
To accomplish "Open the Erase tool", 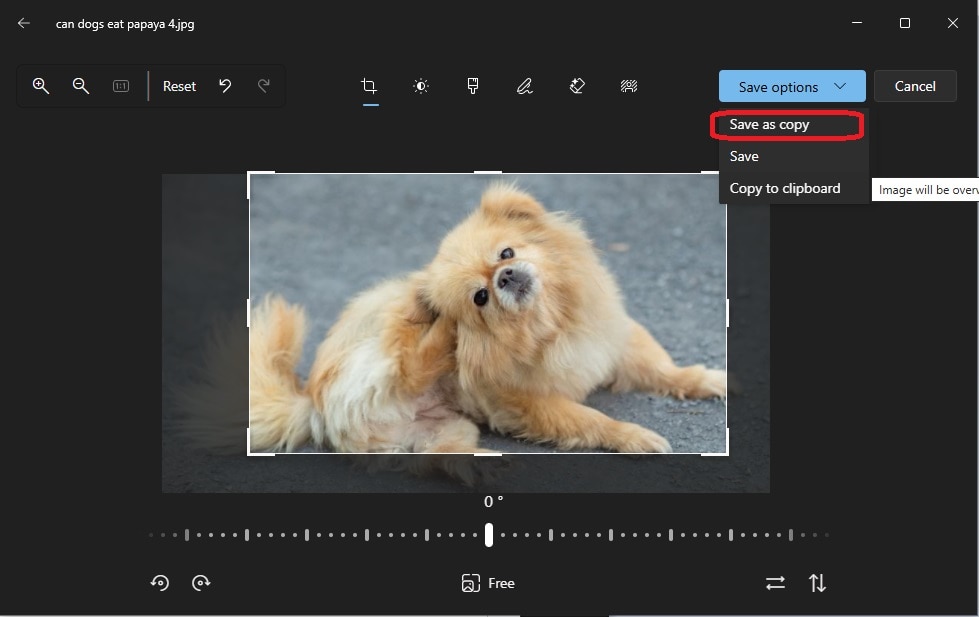I will click(x=577, y=86).
